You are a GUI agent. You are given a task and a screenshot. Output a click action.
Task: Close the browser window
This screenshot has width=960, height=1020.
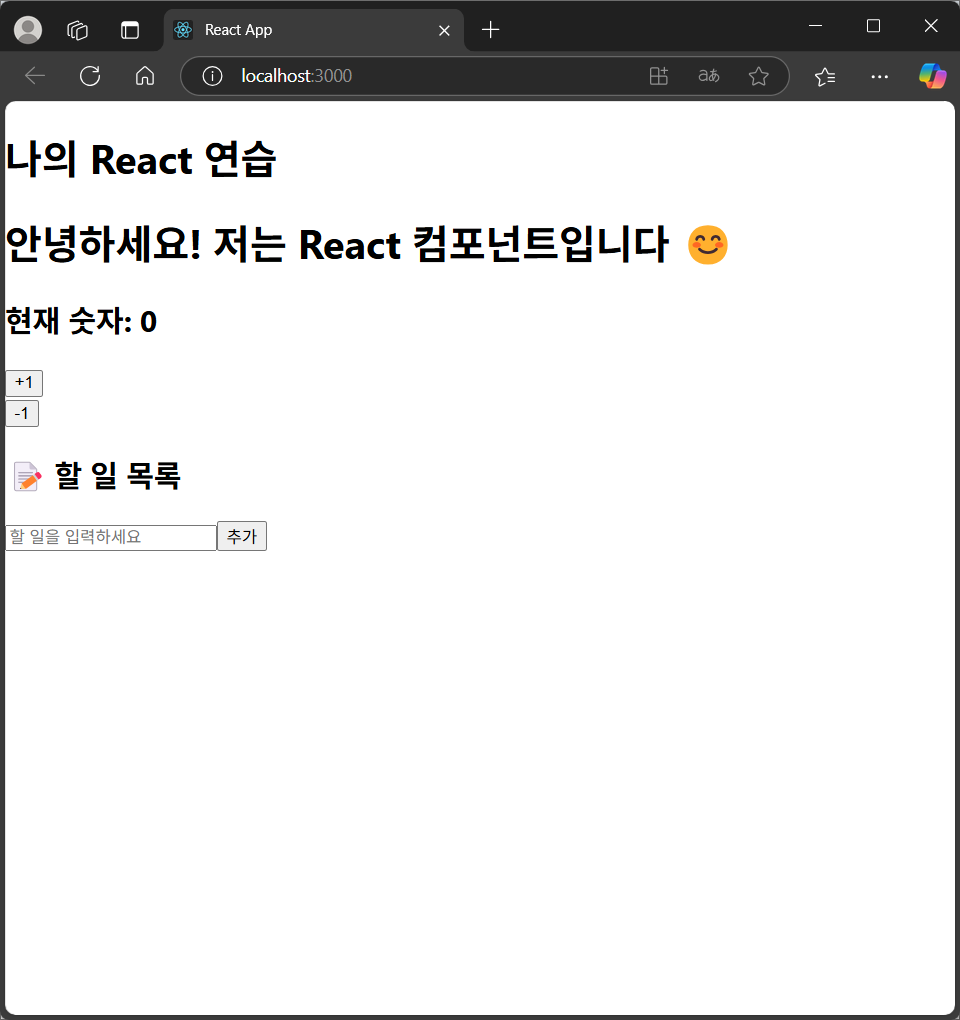(x=931, y=26)
